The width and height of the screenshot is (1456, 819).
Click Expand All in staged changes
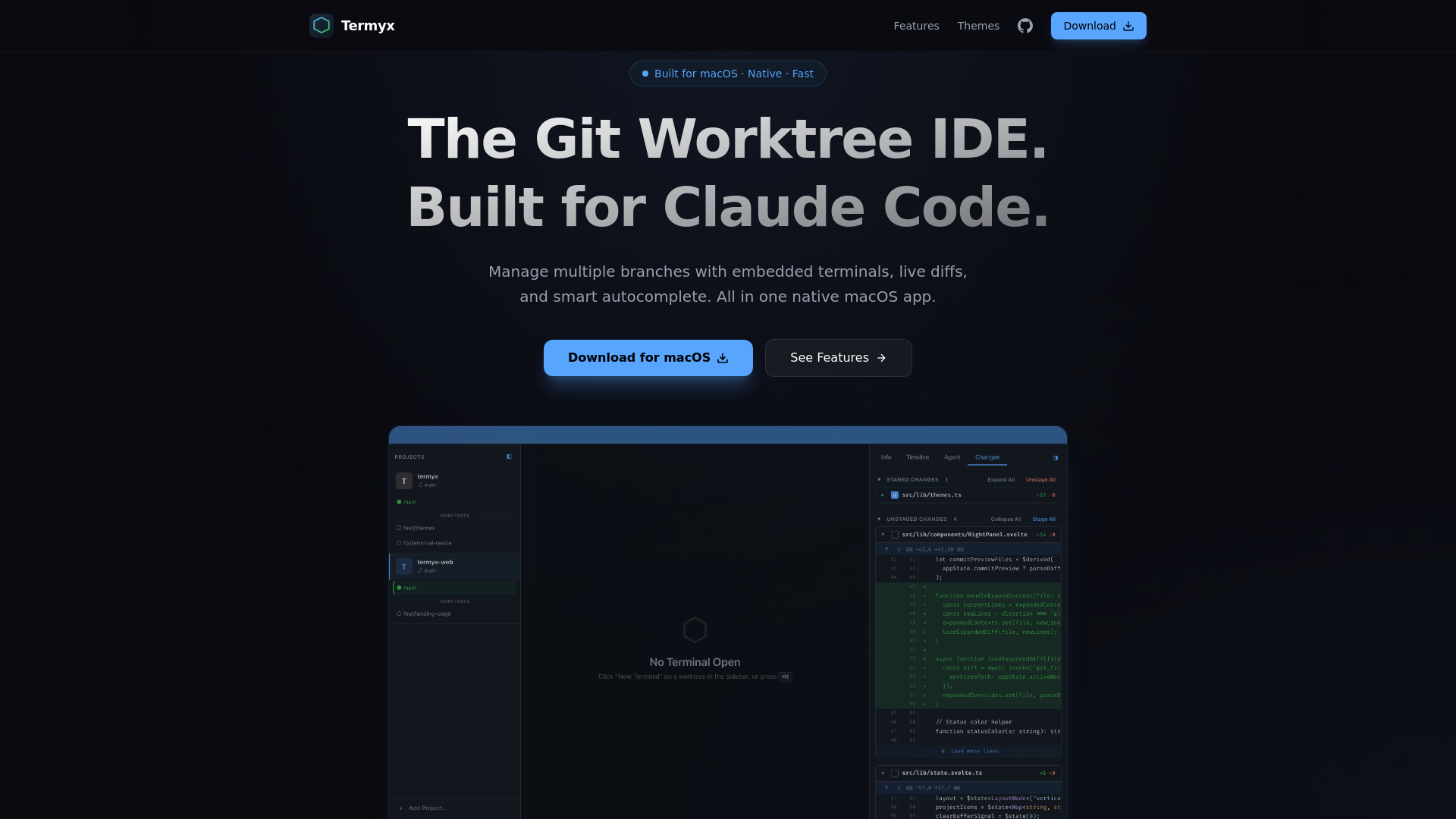click(1001, 479)
